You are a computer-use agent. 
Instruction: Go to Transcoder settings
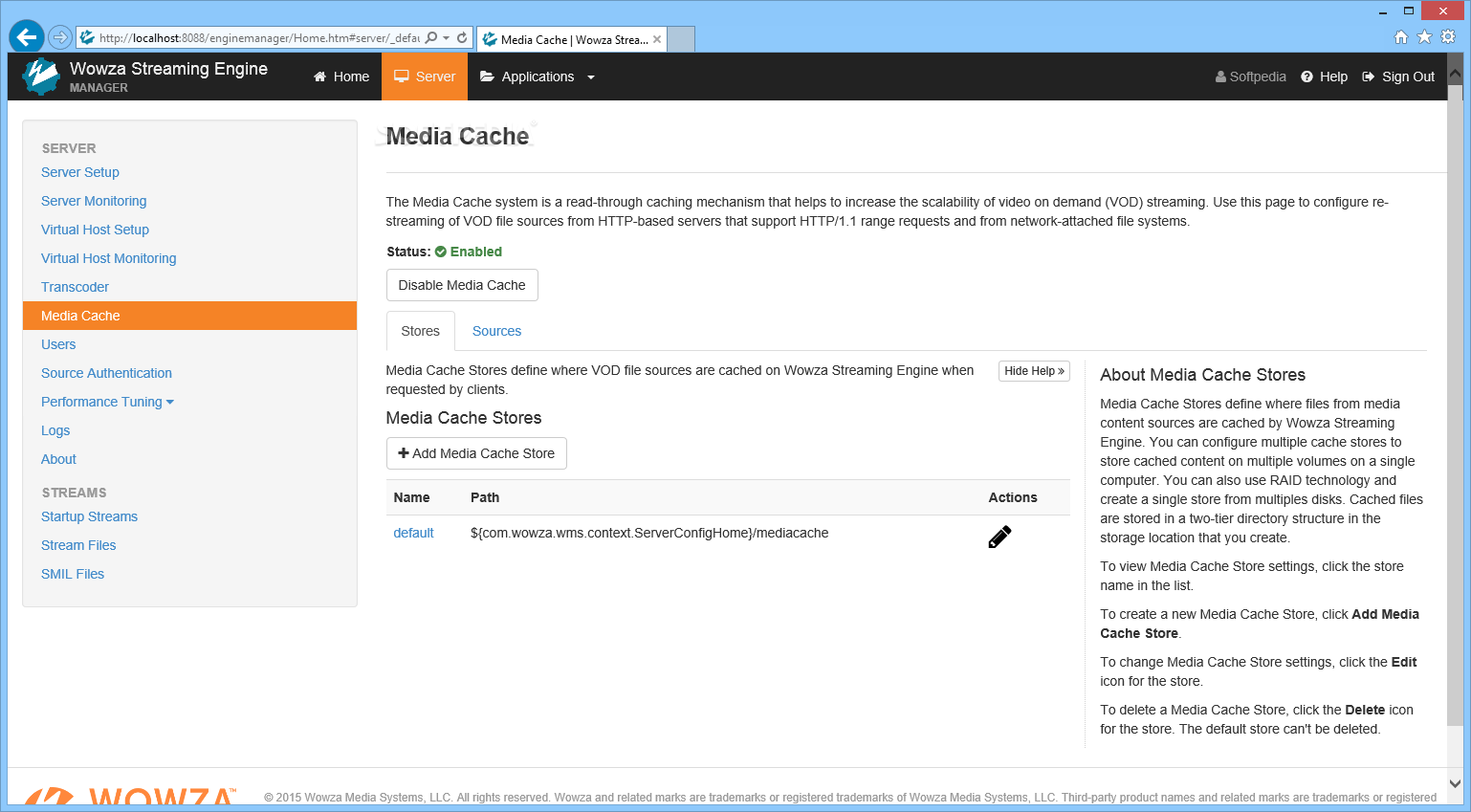[x=75, y=287]
